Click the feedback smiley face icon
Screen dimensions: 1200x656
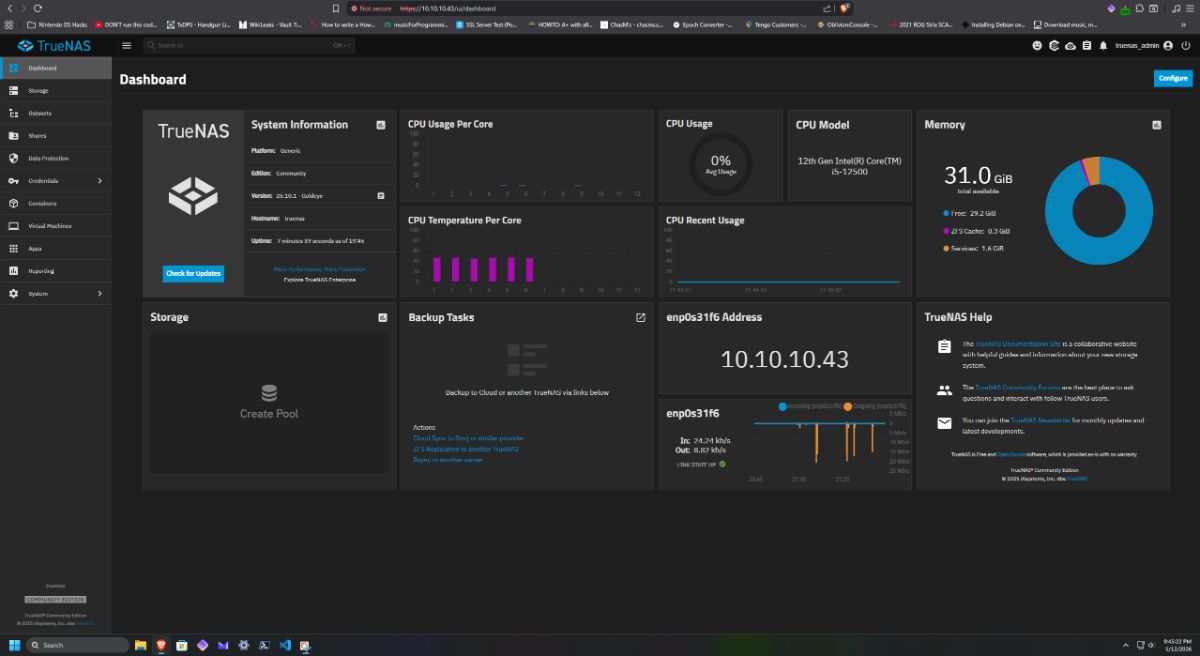click(1037, 45)
